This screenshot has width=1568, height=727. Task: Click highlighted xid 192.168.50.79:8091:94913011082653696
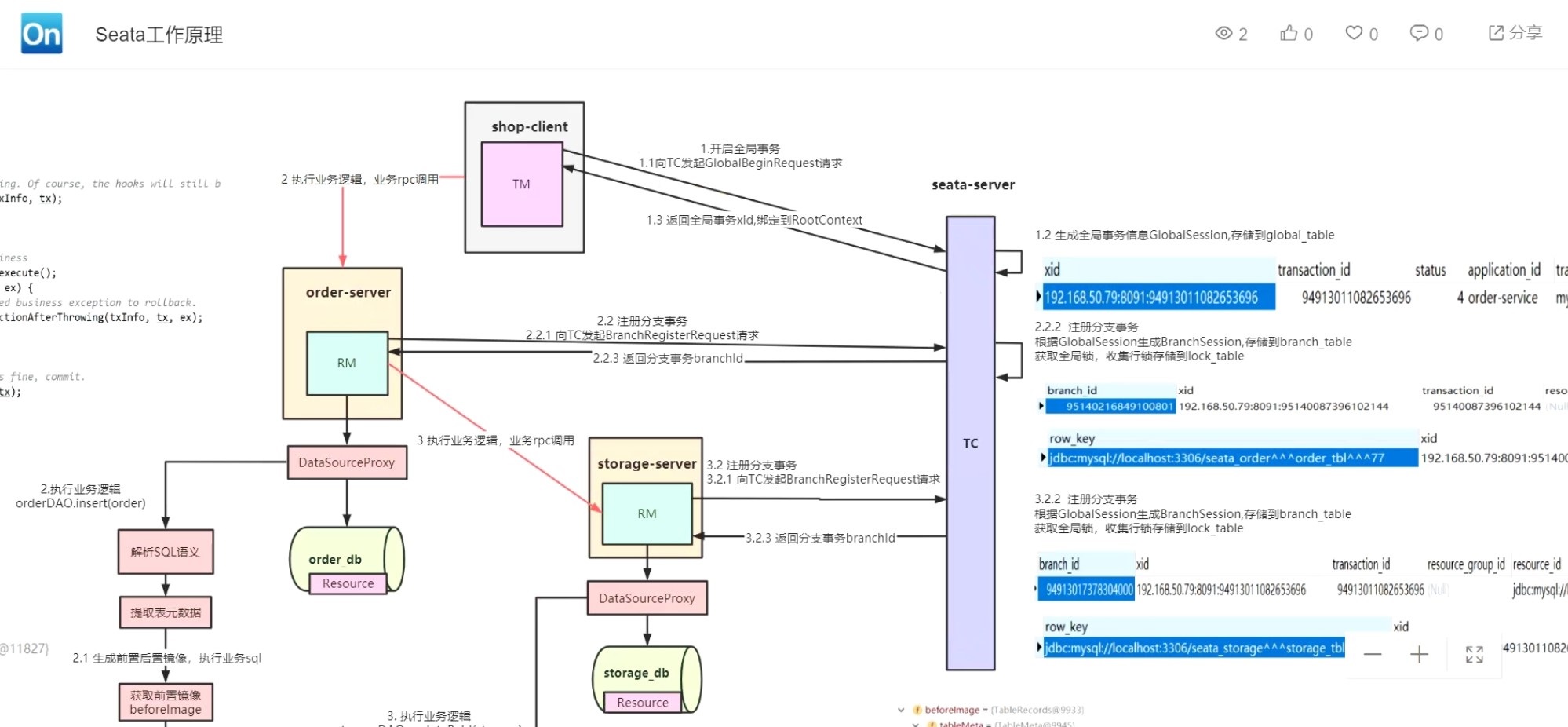click(x=1158, y=298)
